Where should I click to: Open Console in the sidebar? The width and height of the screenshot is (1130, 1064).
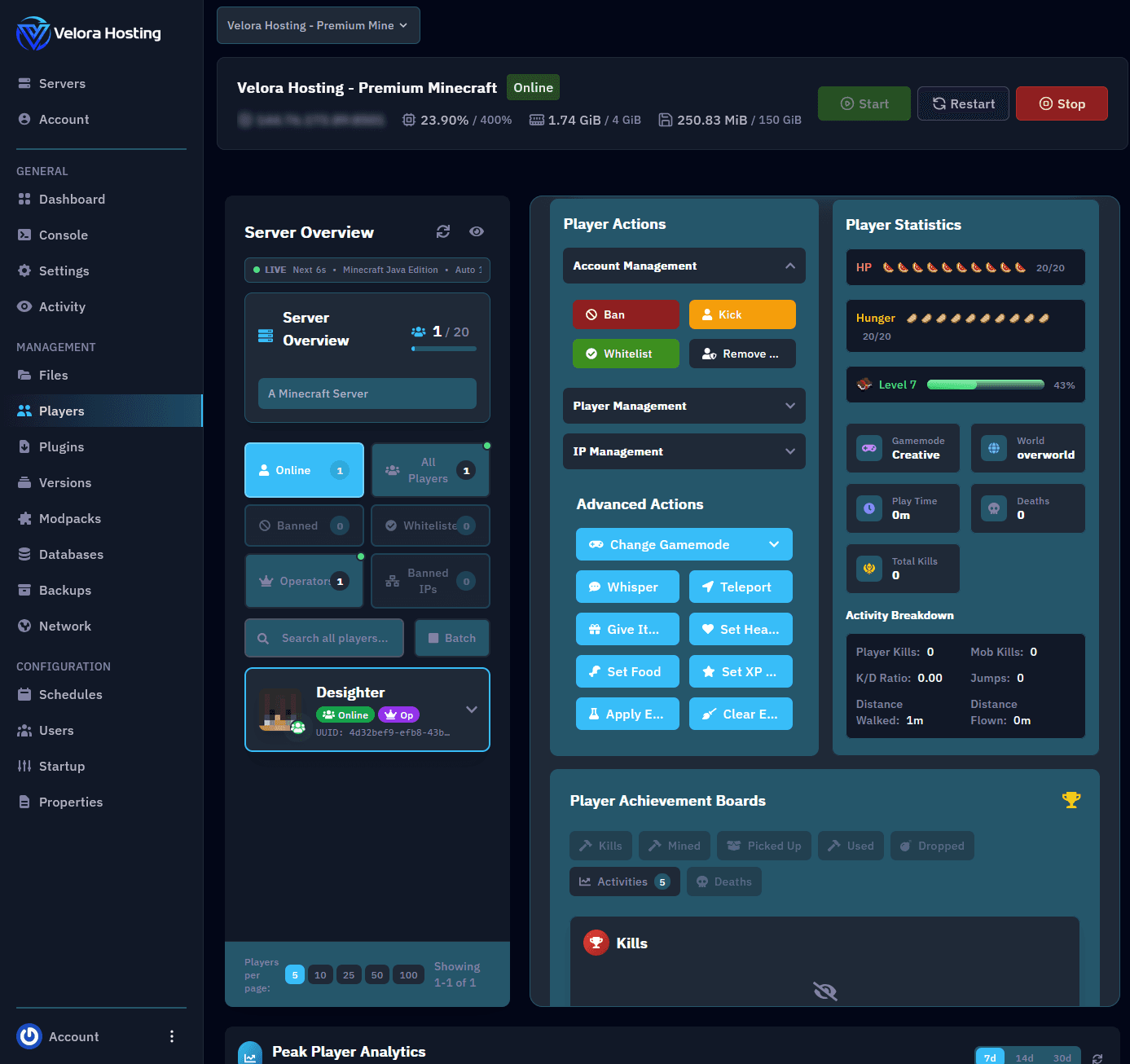pos(63,235)
